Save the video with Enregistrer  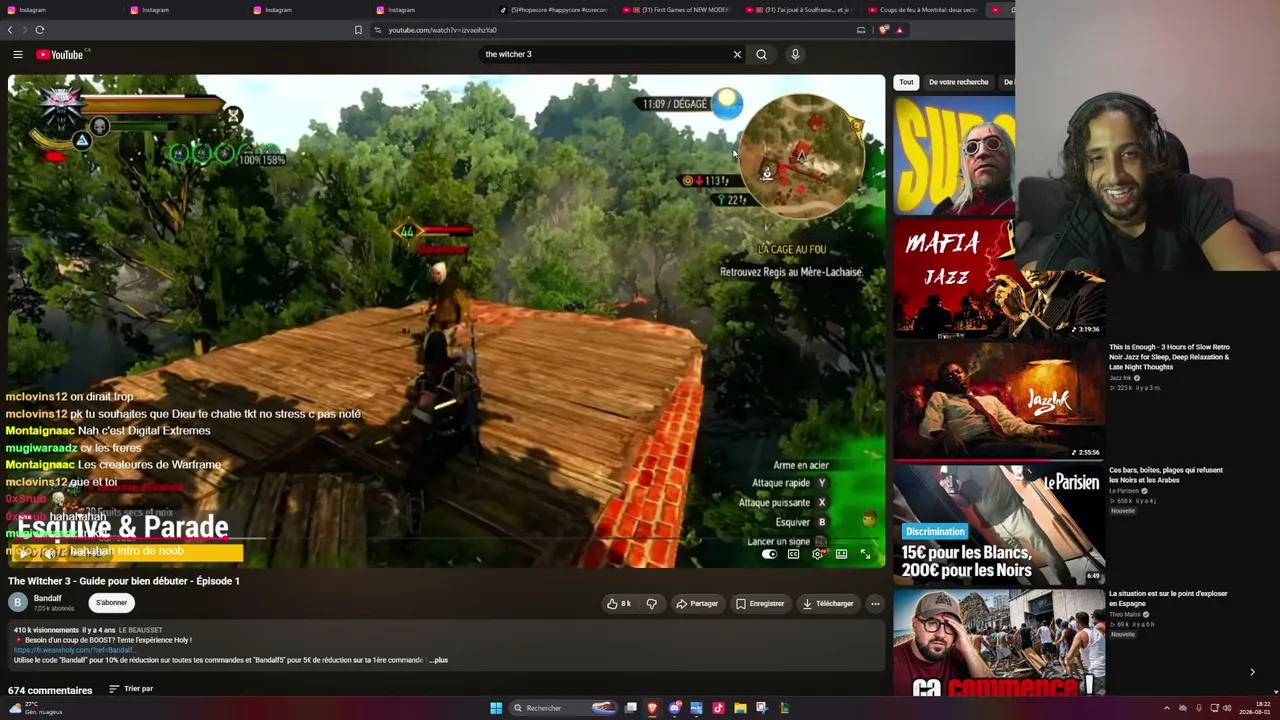(x=760, y=603)
